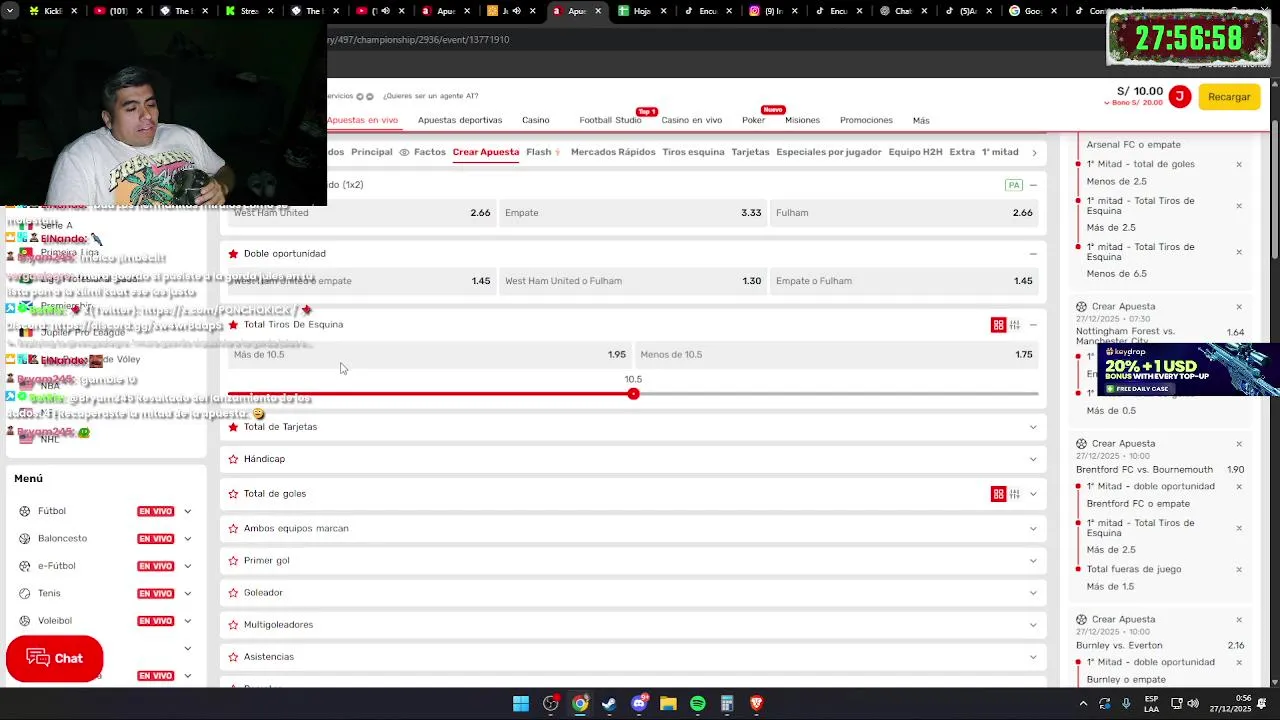Expand the Hándicap market
The image size is (1280, 720).
(1033, 459)
